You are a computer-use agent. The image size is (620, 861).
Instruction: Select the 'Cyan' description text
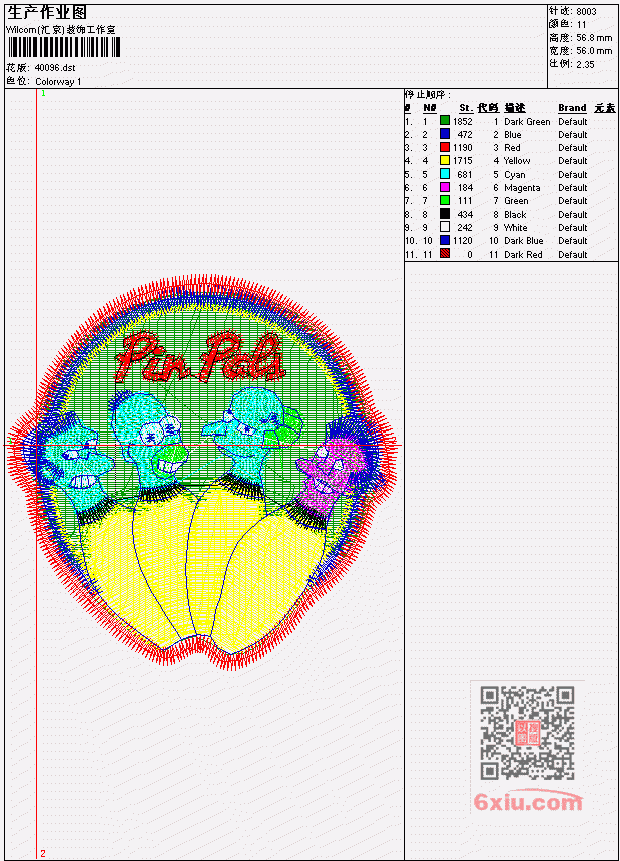click(x=515, y=175)
